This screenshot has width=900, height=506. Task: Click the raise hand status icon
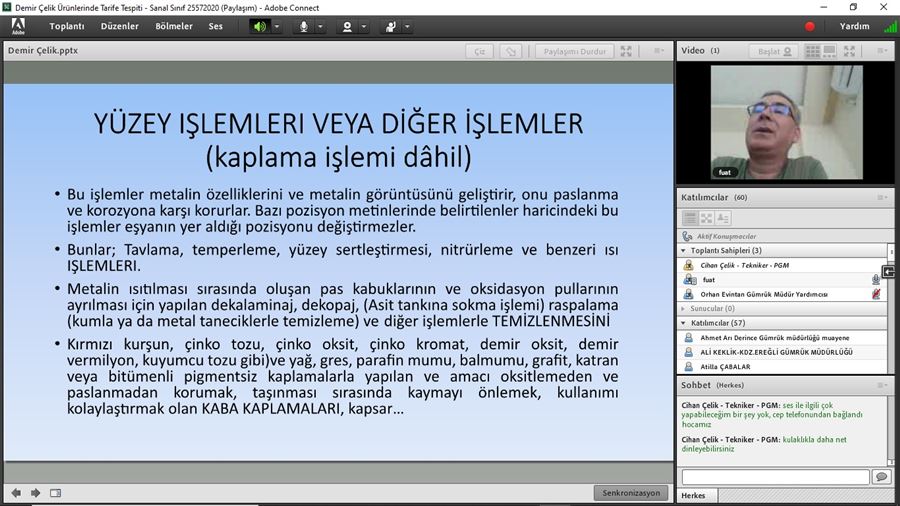click(391, 27)
